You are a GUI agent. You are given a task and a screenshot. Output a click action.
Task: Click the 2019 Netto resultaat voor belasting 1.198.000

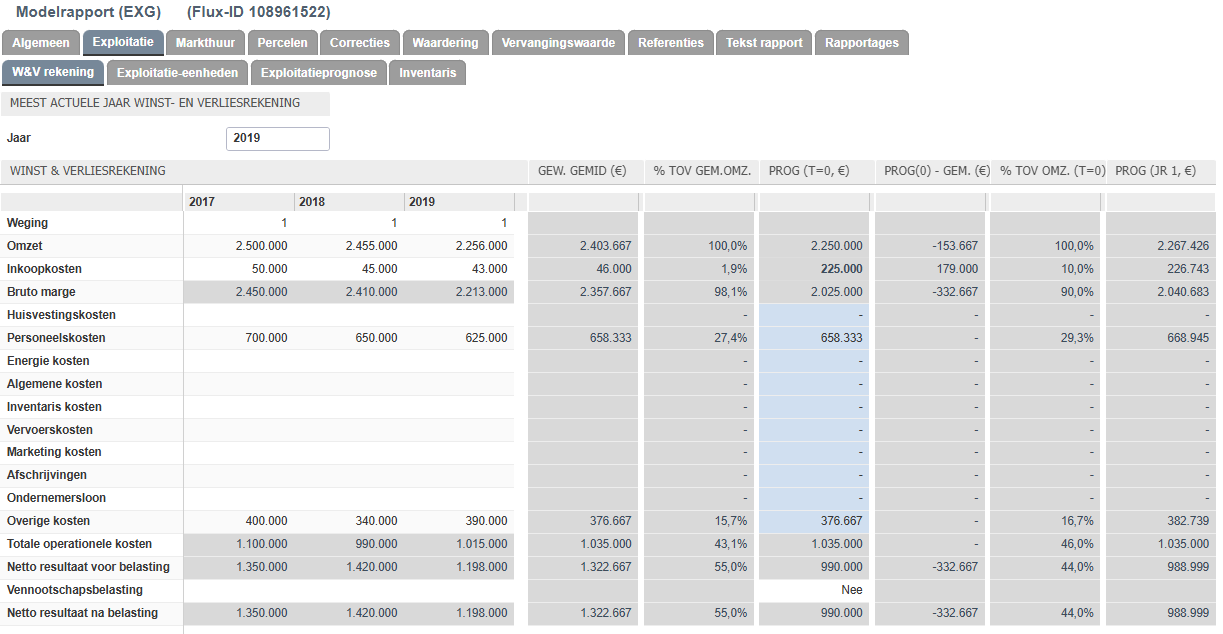coord(479,567)
